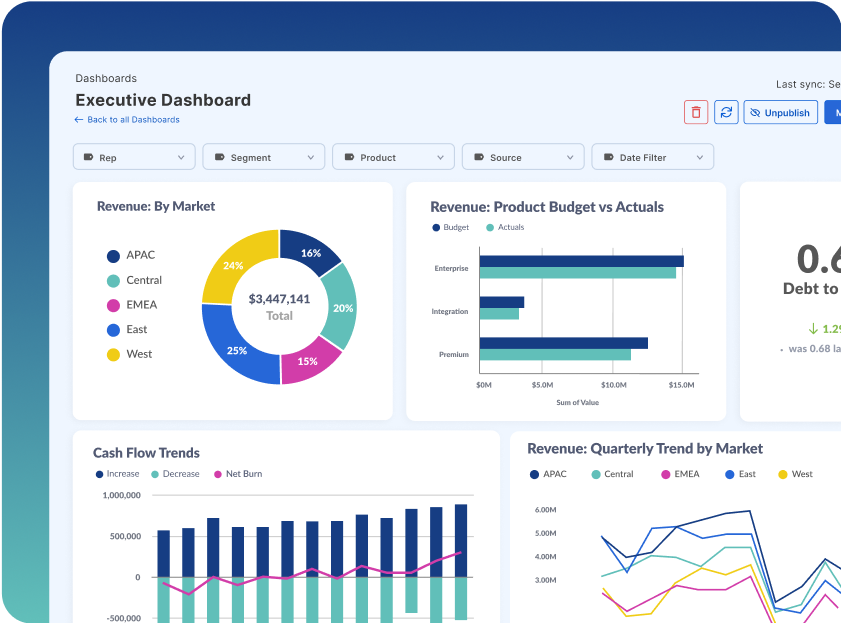Toggle EMEA line in Quarterly Trend legend
Image resolution: width=841 pixels, height=623 pixels.
679,474
